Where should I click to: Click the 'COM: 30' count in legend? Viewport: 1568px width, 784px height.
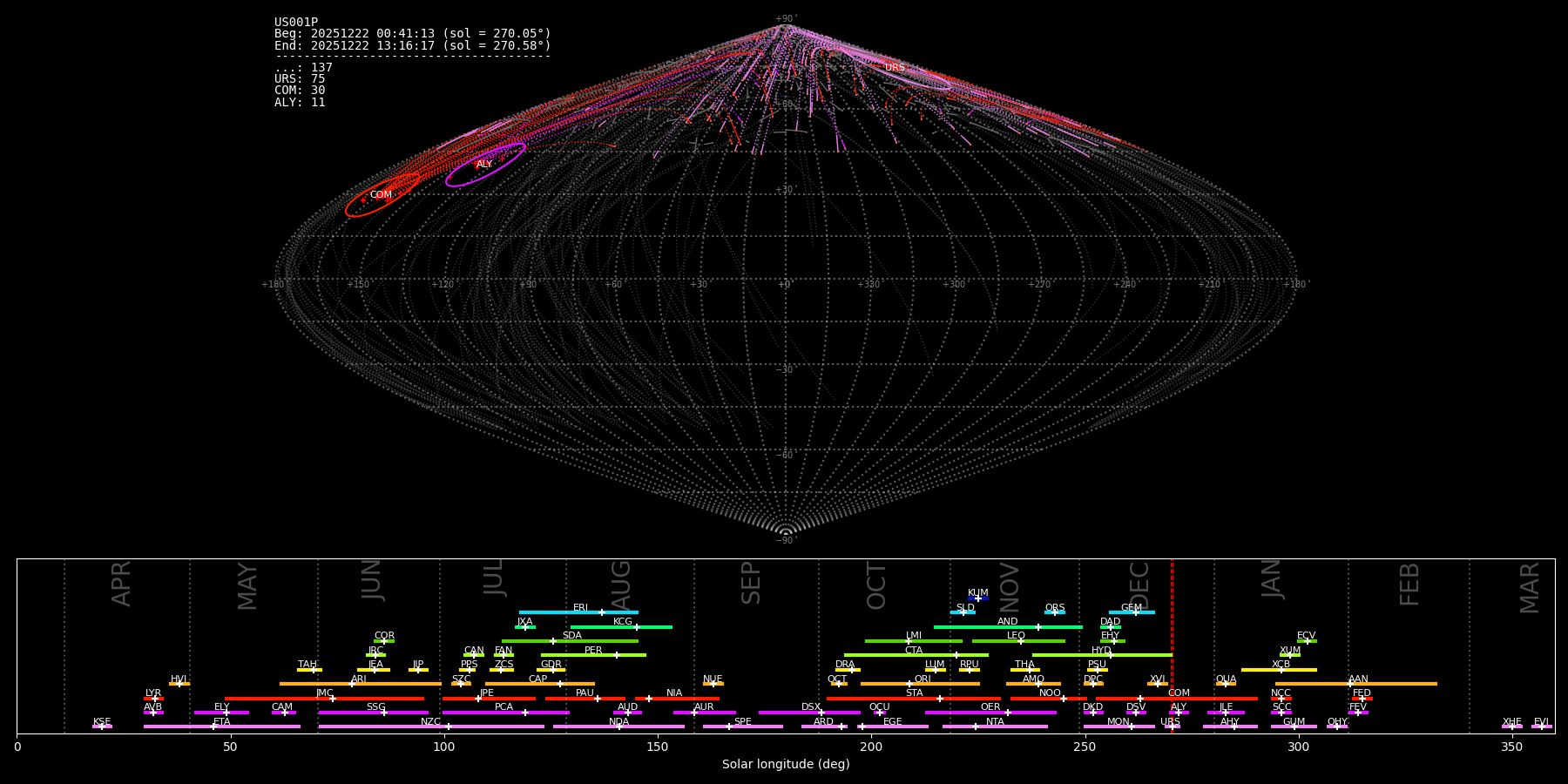pyautogui.click(x=300, y=91)
